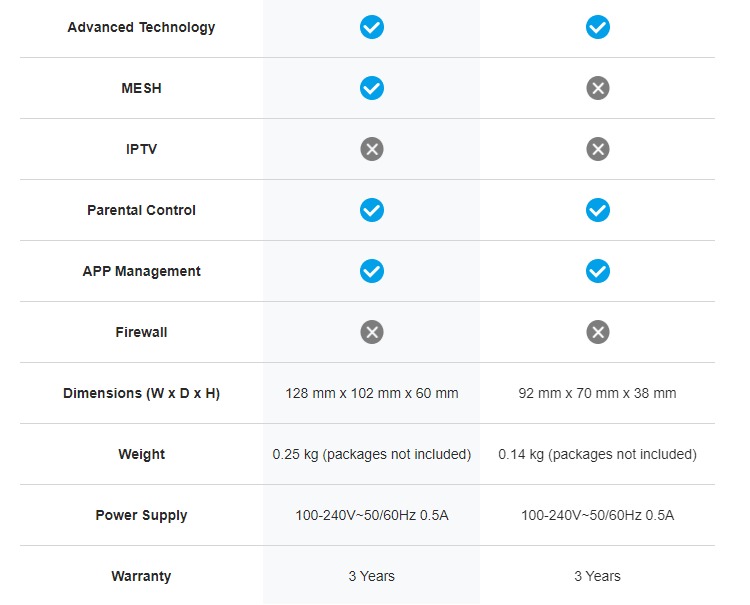Click the Advanced Technology row label

coord(141,27)
